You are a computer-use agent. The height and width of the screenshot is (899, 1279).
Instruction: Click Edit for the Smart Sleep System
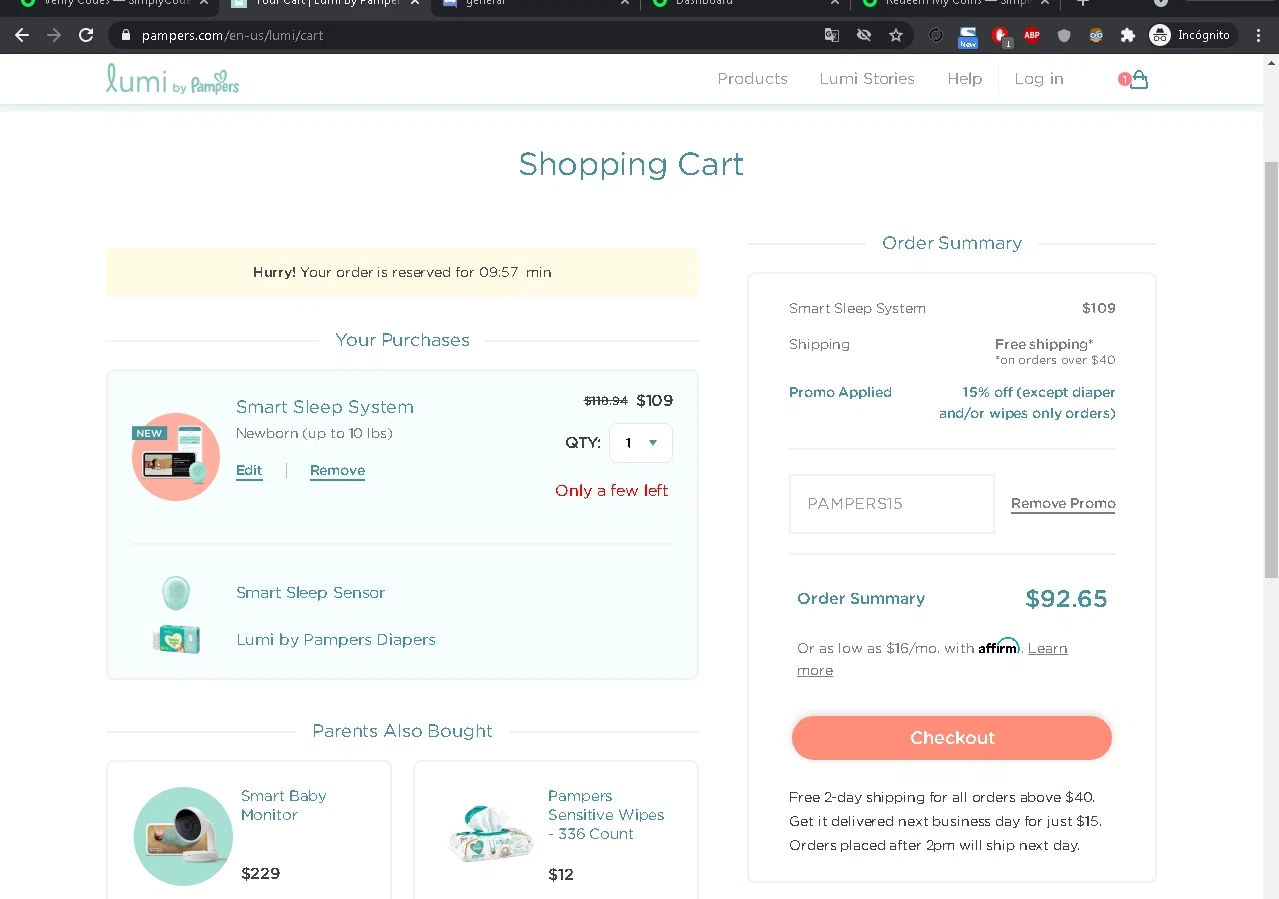249,471
